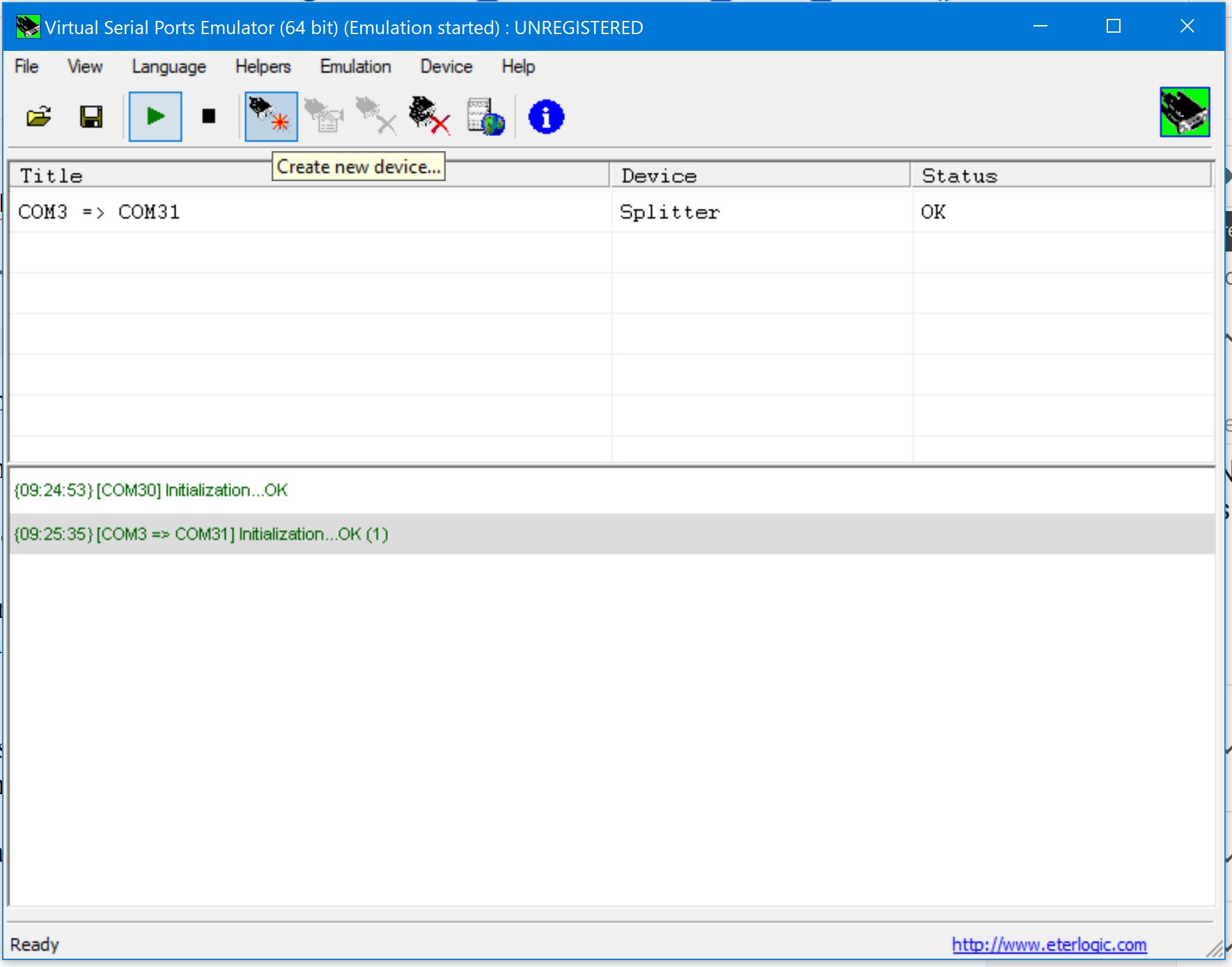Image resolution: width=1232 pixels, height=967 pixels.
Task: Open the File menu
Action: point(24,66)
